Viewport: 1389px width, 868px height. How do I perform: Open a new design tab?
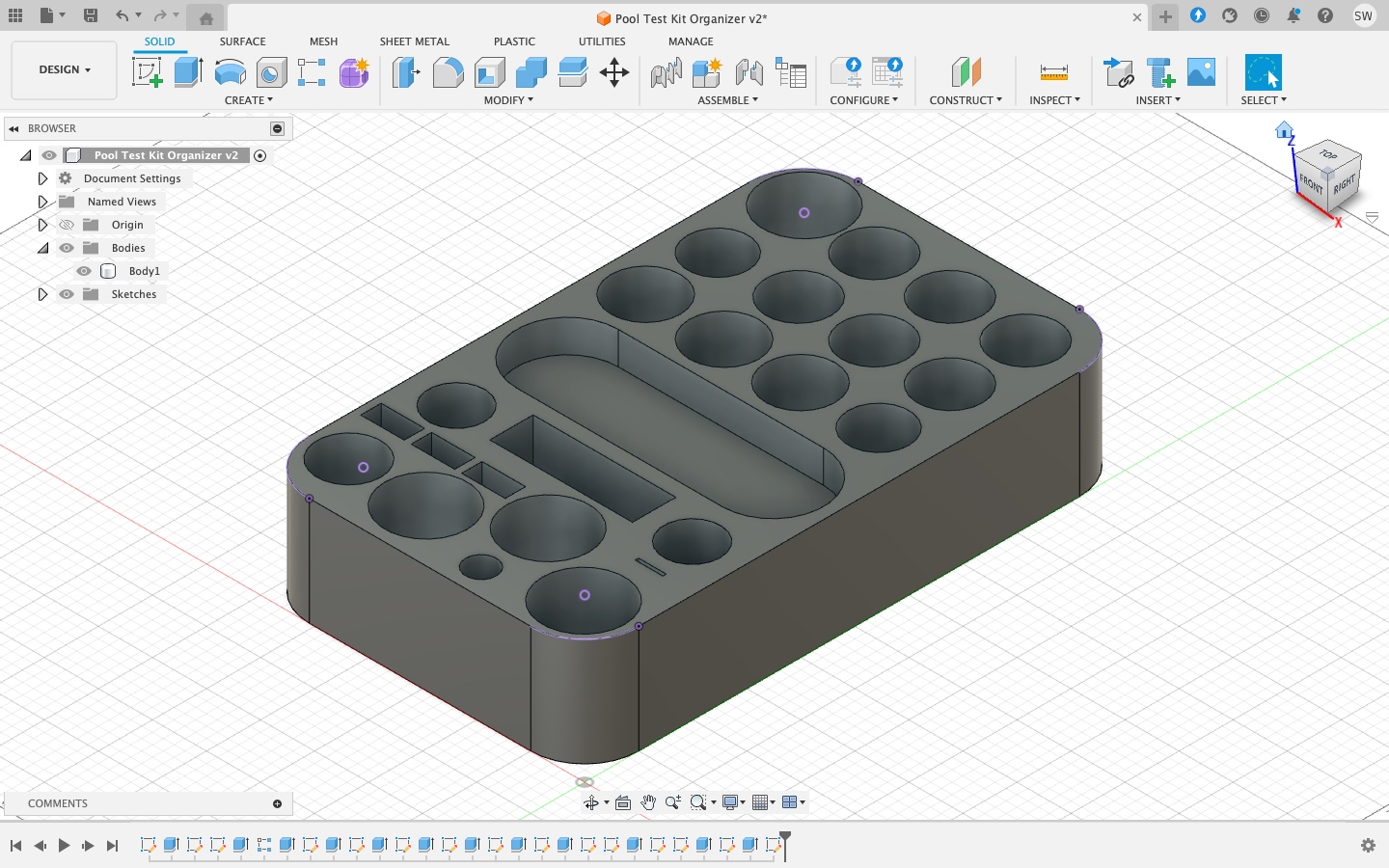click(1165, 16)
